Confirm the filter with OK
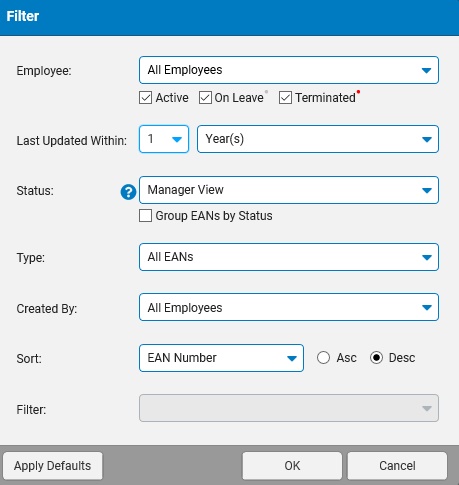 point(292,466)
